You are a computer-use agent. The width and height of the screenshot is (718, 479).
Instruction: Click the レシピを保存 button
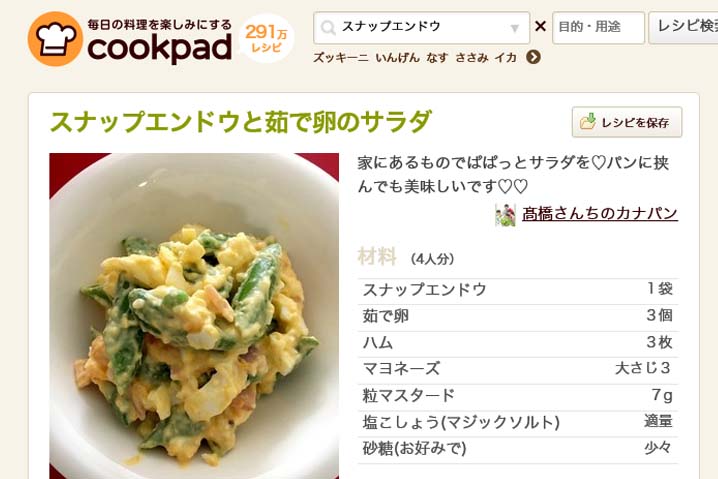click(627, 122)
